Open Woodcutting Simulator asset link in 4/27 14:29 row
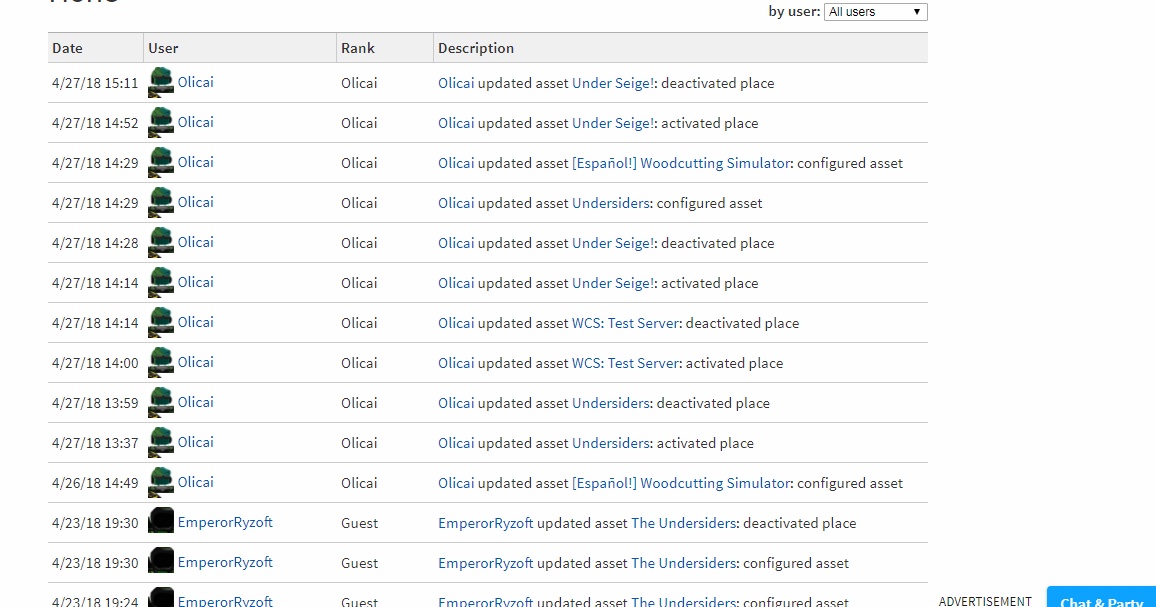This screenshot has width=1156, height=607. coord(681,163)
